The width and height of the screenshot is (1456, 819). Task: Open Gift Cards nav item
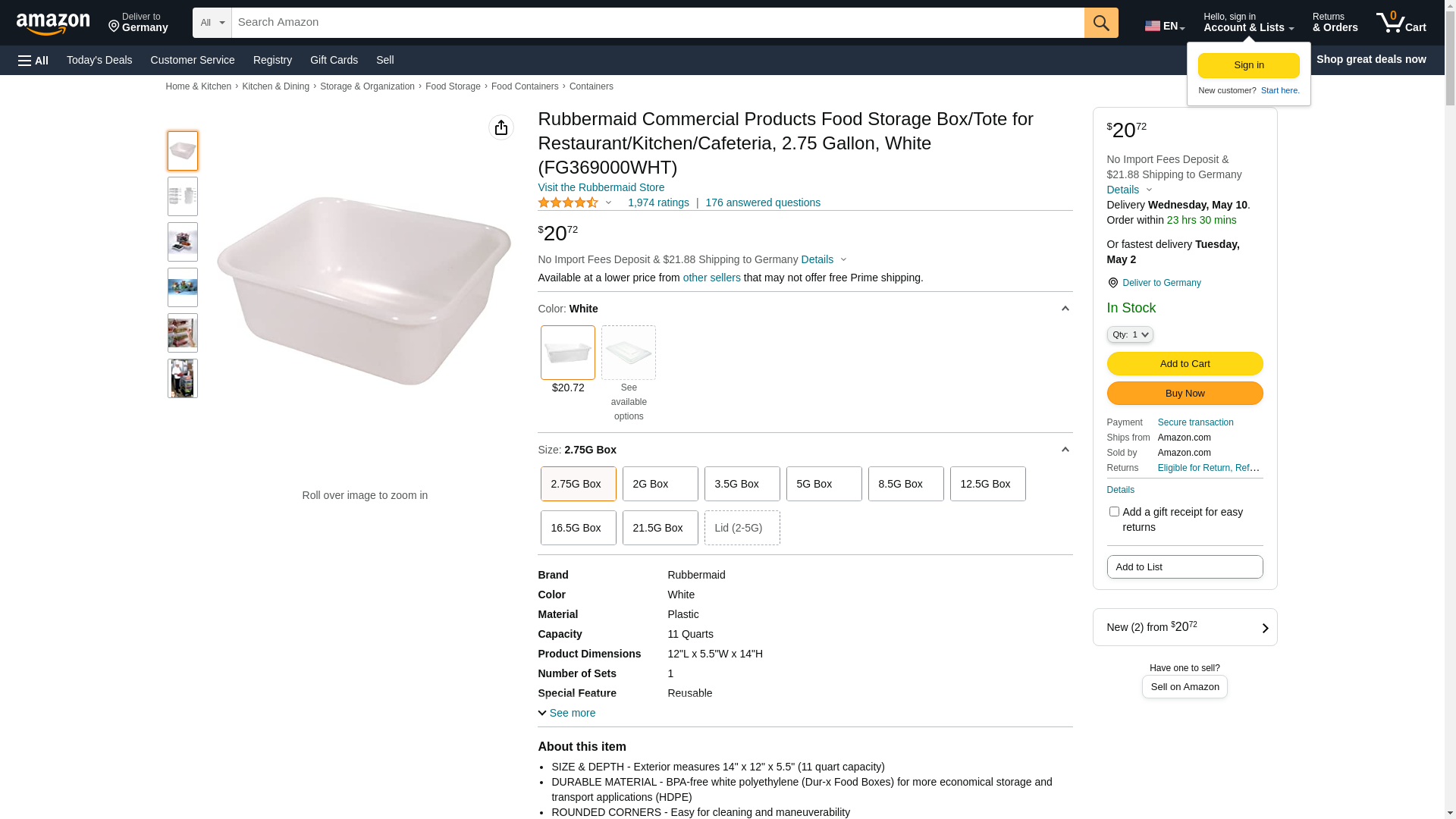tap(334, 60)
